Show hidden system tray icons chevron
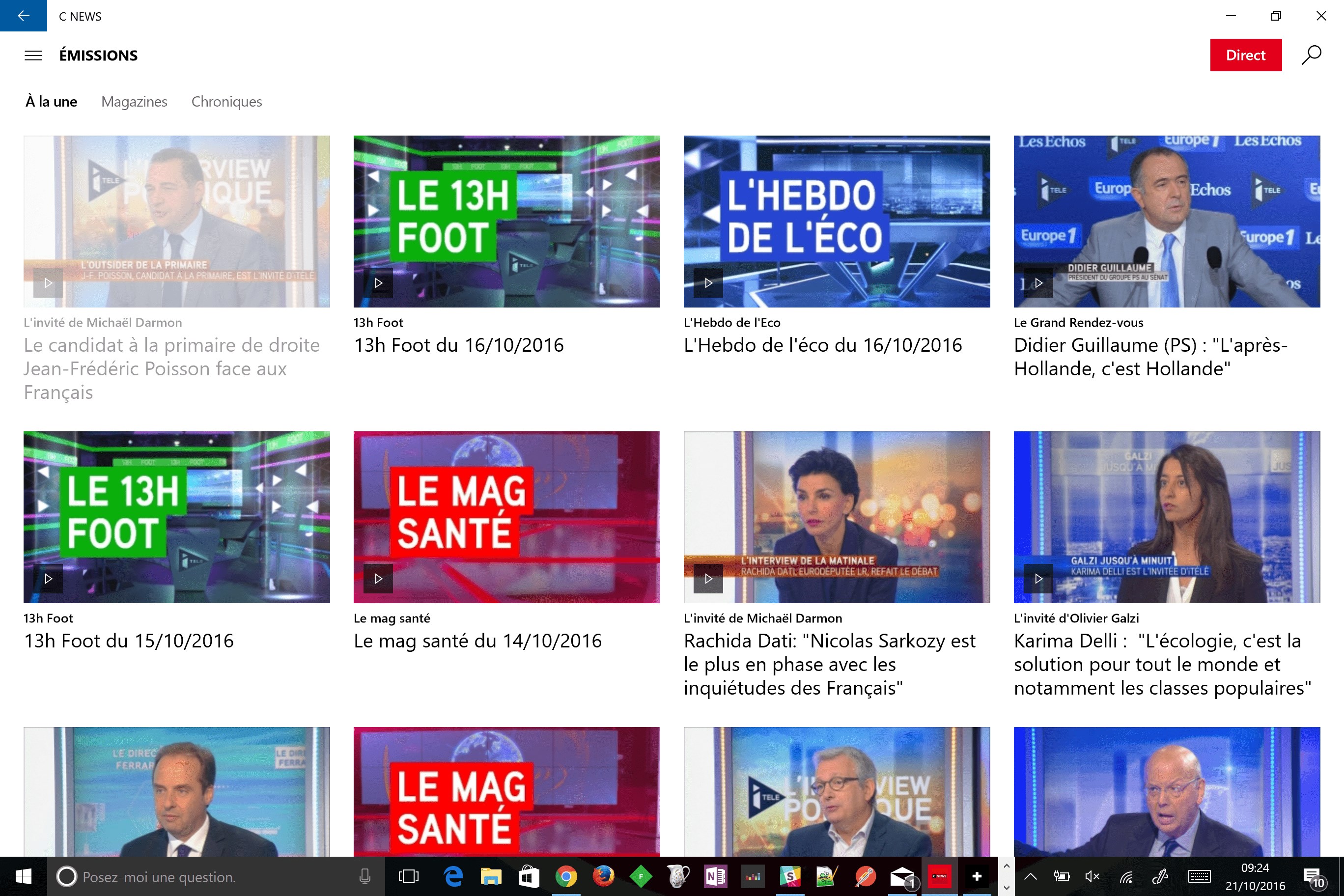This screenshot has height=896, width=1344. pyautogui.click(x=1030, y=876)
